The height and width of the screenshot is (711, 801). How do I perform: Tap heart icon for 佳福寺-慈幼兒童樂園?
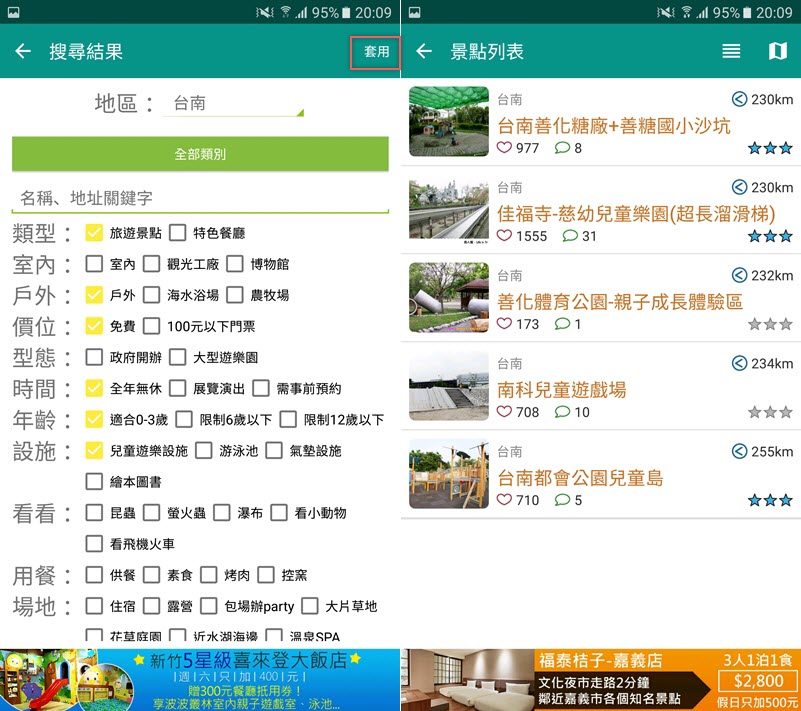coord(504,235)
